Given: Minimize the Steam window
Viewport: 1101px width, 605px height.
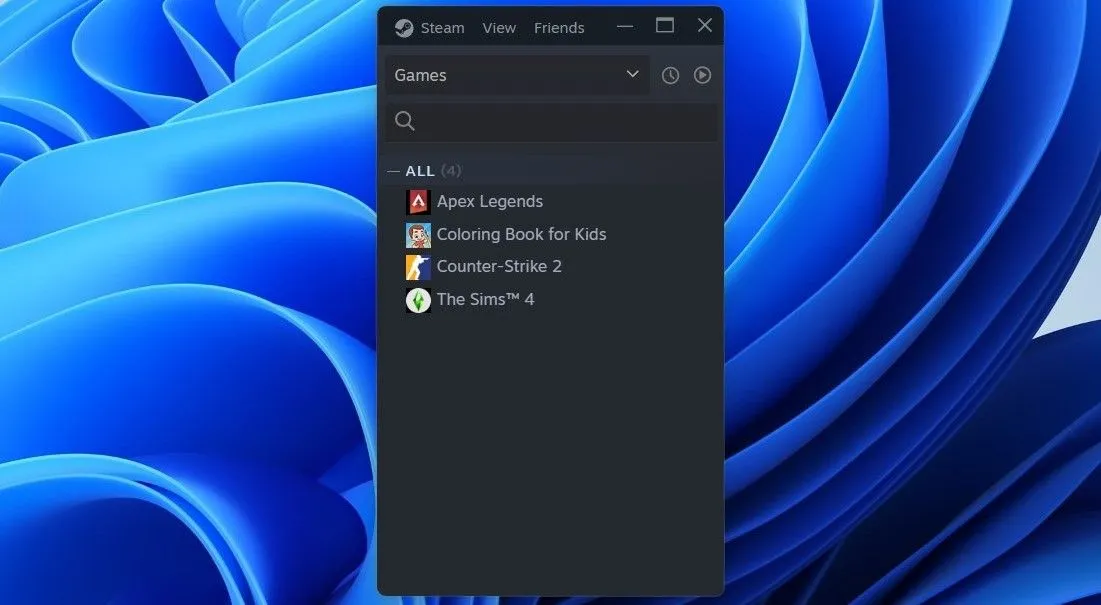Looking at the screenshot, I should [x=625, y=27].
